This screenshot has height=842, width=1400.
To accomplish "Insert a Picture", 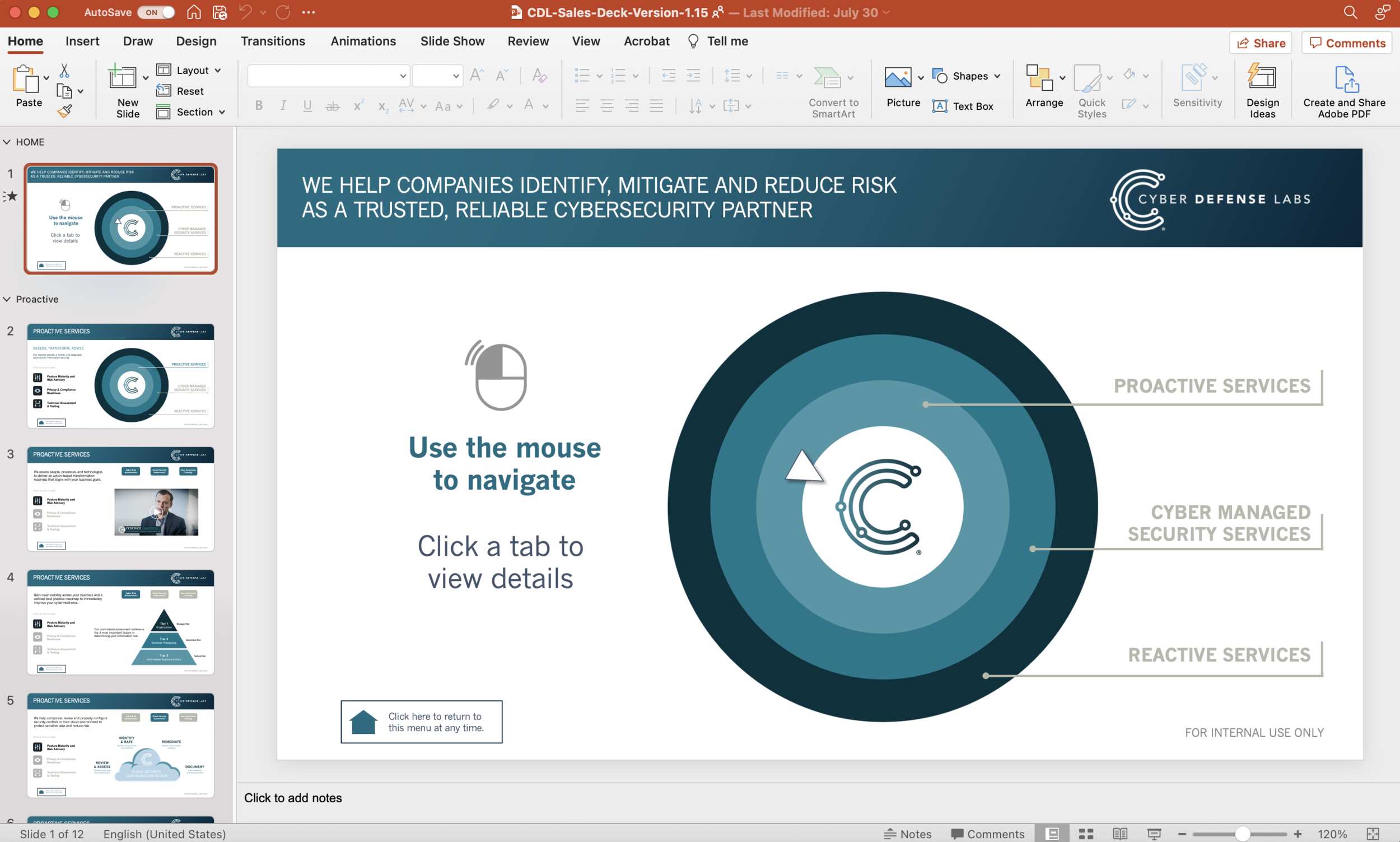I will tap(903, 86).
